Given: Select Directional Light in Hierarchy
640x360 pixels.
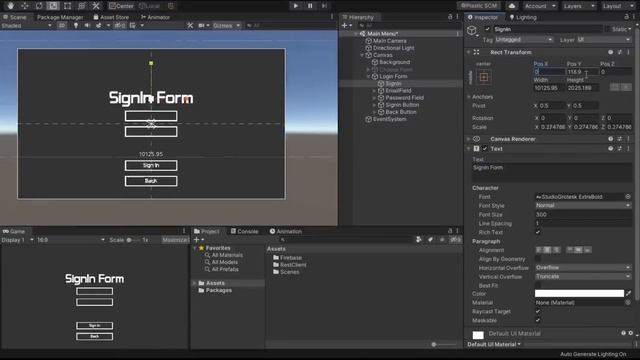Looking at the screenshot, I should pyautogui.click(x=393, y=48).
